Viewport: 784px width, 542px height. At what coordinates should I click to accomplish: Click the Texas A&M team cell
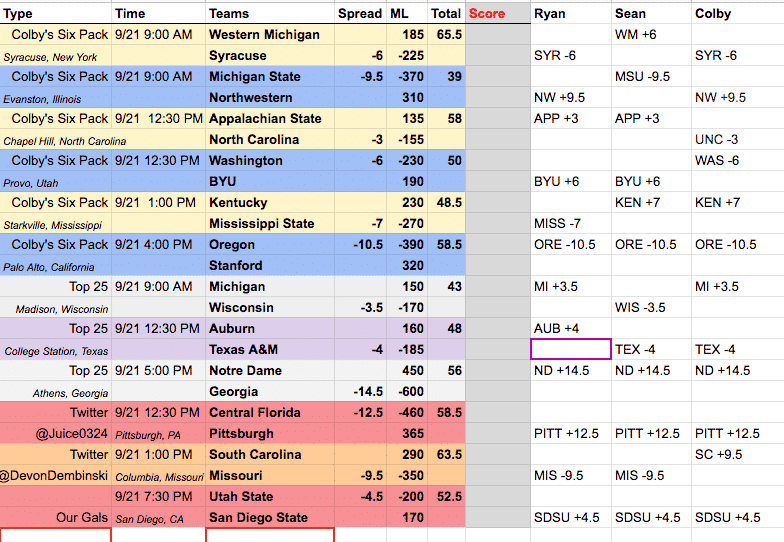(270, 350)
